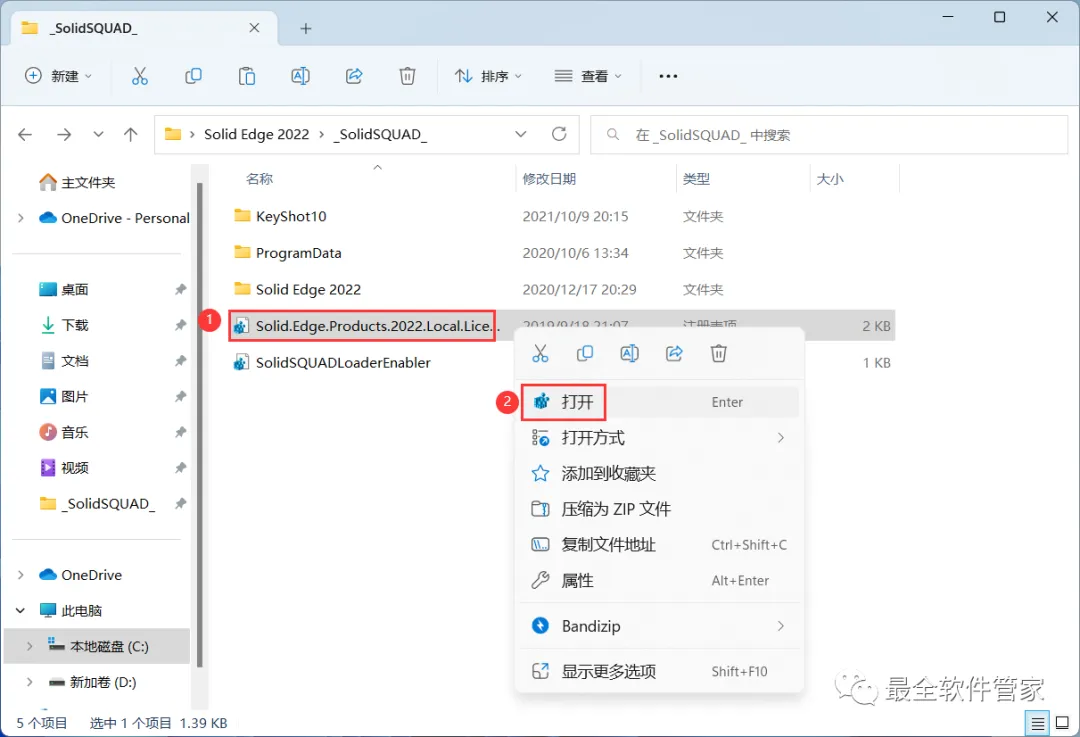Open pinned _SolidSQUAD_ folder in sidebar
The width and height of the screenshot is (1080, 737).
click(x=97, y=504)
